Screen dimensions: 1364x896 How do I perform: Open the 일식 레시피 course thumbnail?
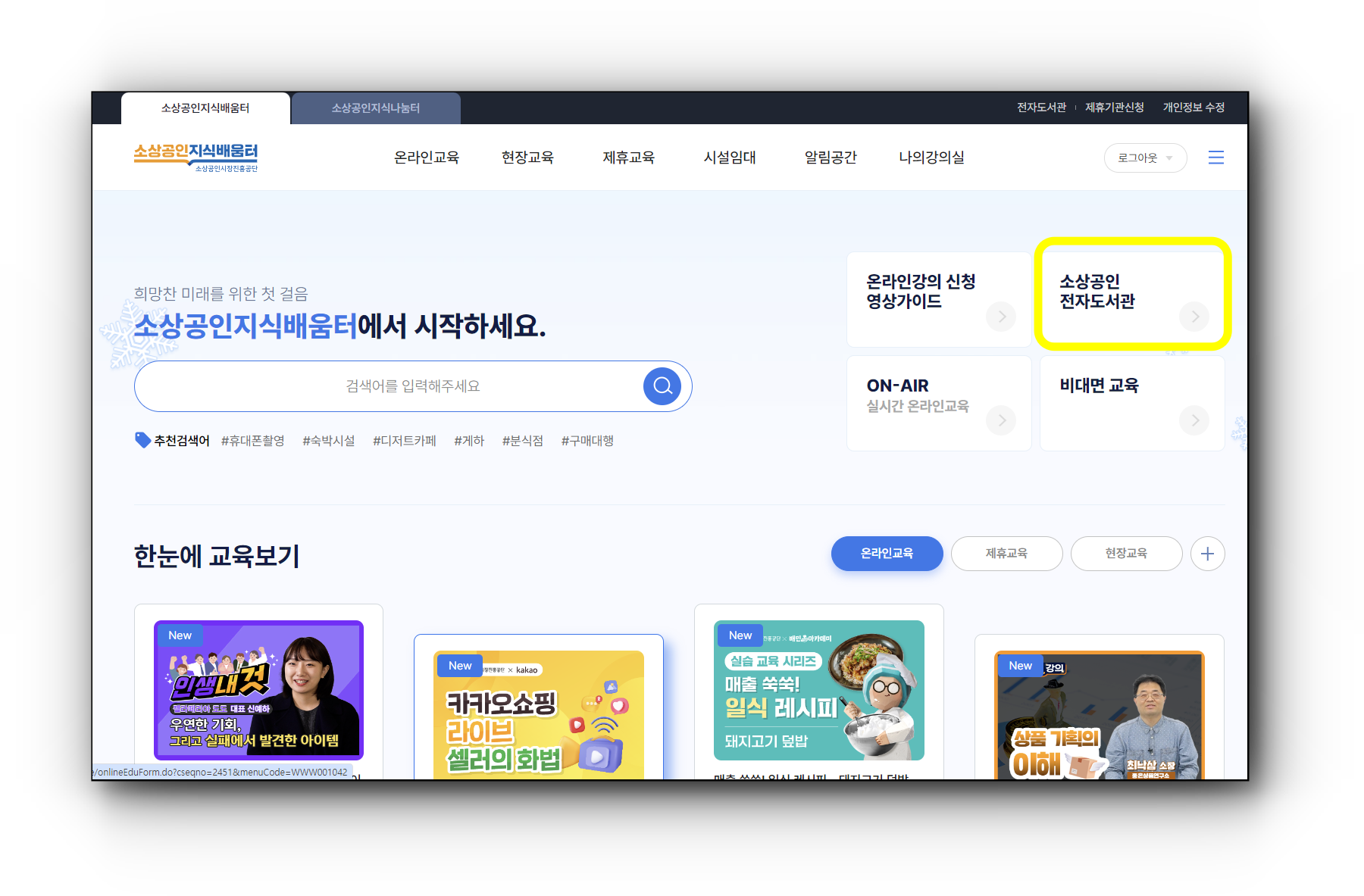pos(819,690)
